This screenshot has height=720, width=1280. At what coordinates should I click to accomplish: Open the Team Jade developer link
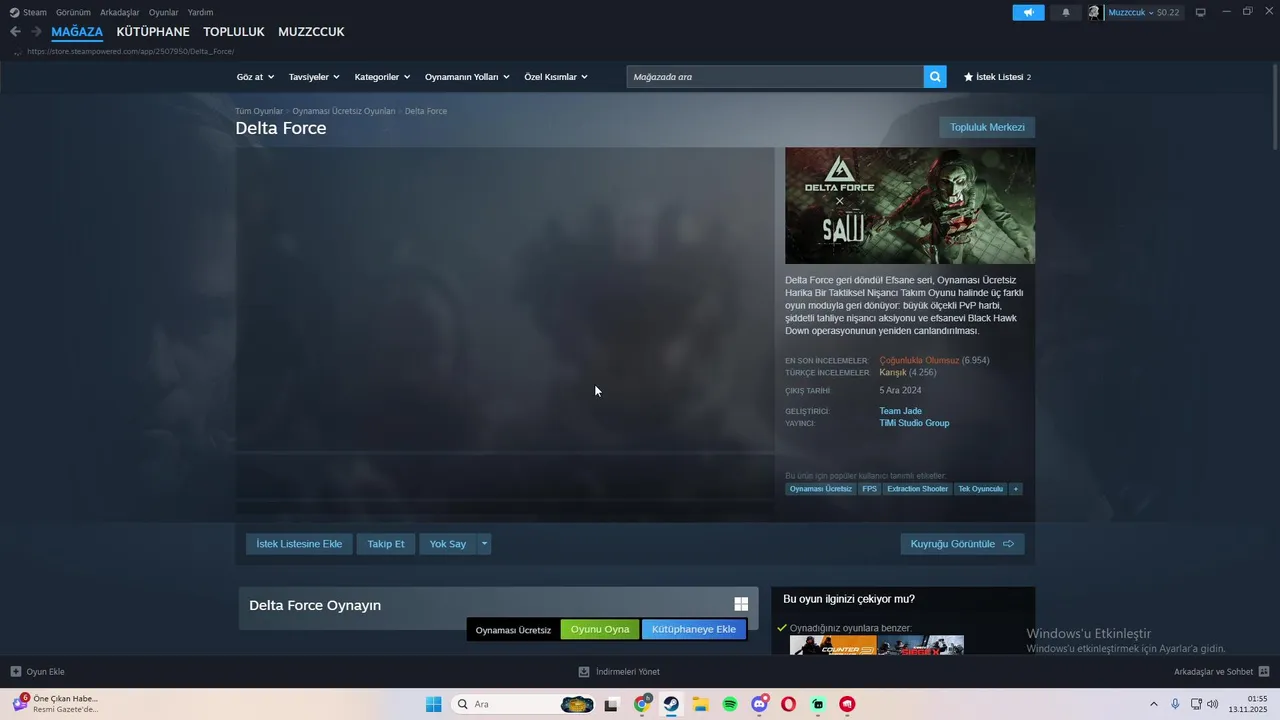point(901,411)
